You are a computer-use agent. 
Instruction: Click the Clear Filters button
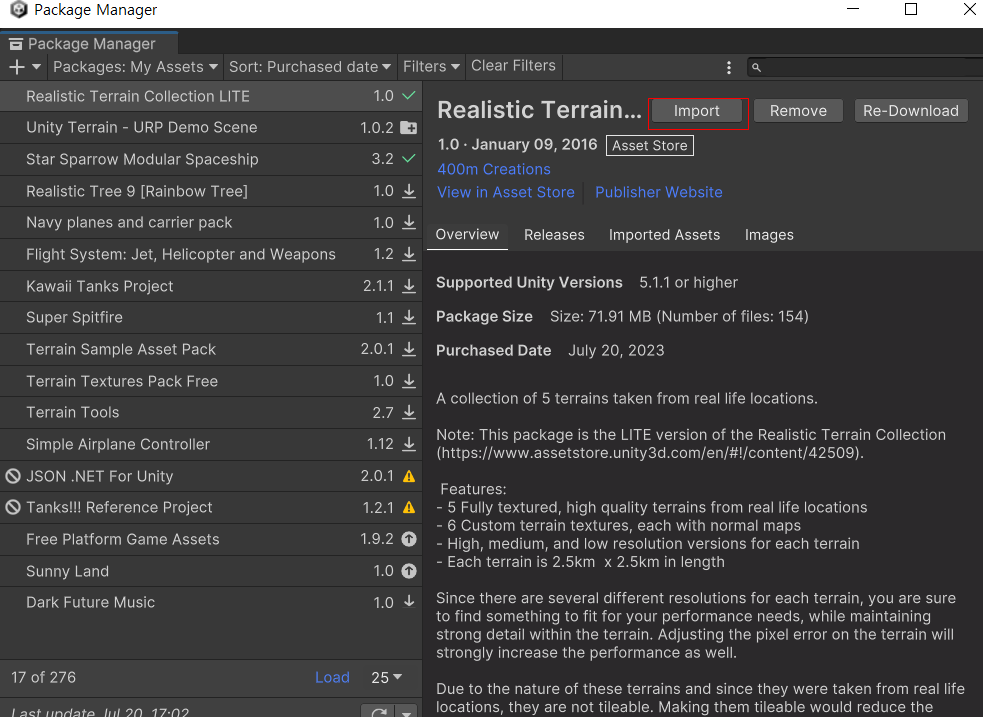click(513, 66)
